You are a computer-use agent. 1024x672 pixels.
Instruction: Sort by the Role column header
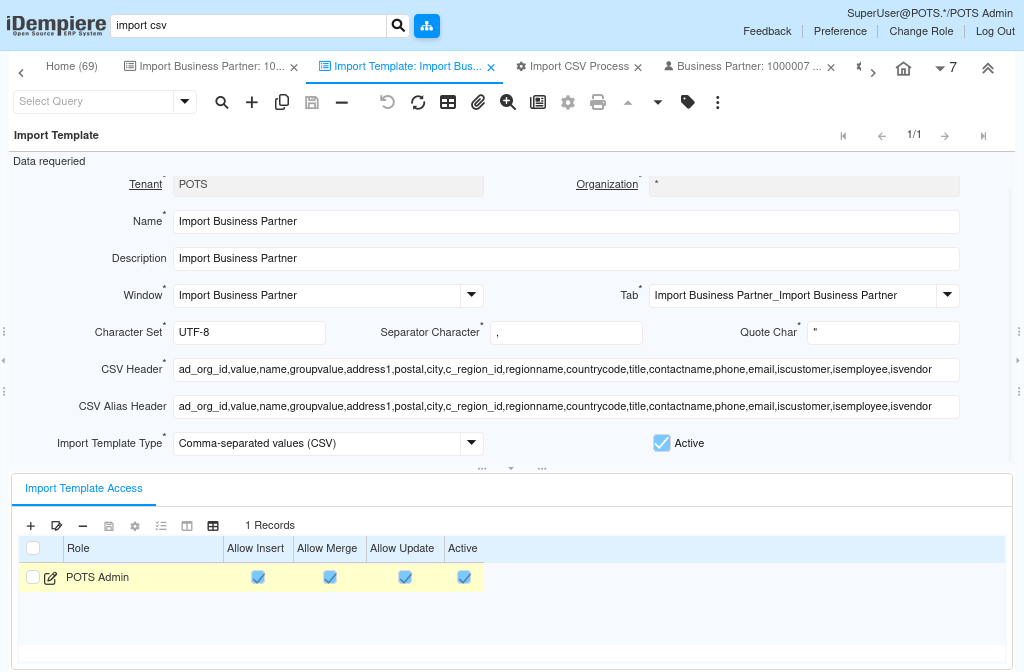143,549
